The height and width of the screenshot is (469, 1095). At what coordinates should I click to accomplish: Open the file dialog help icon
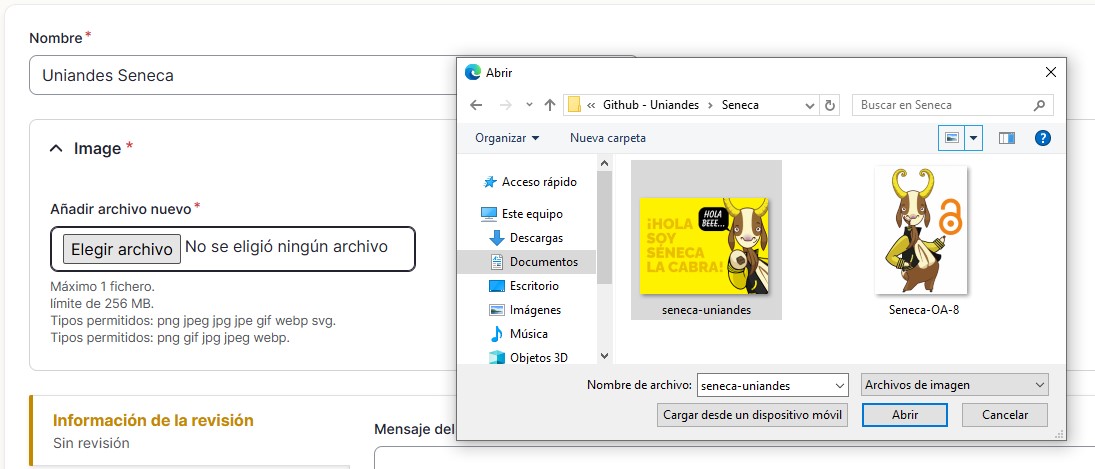coord(1042,138)
